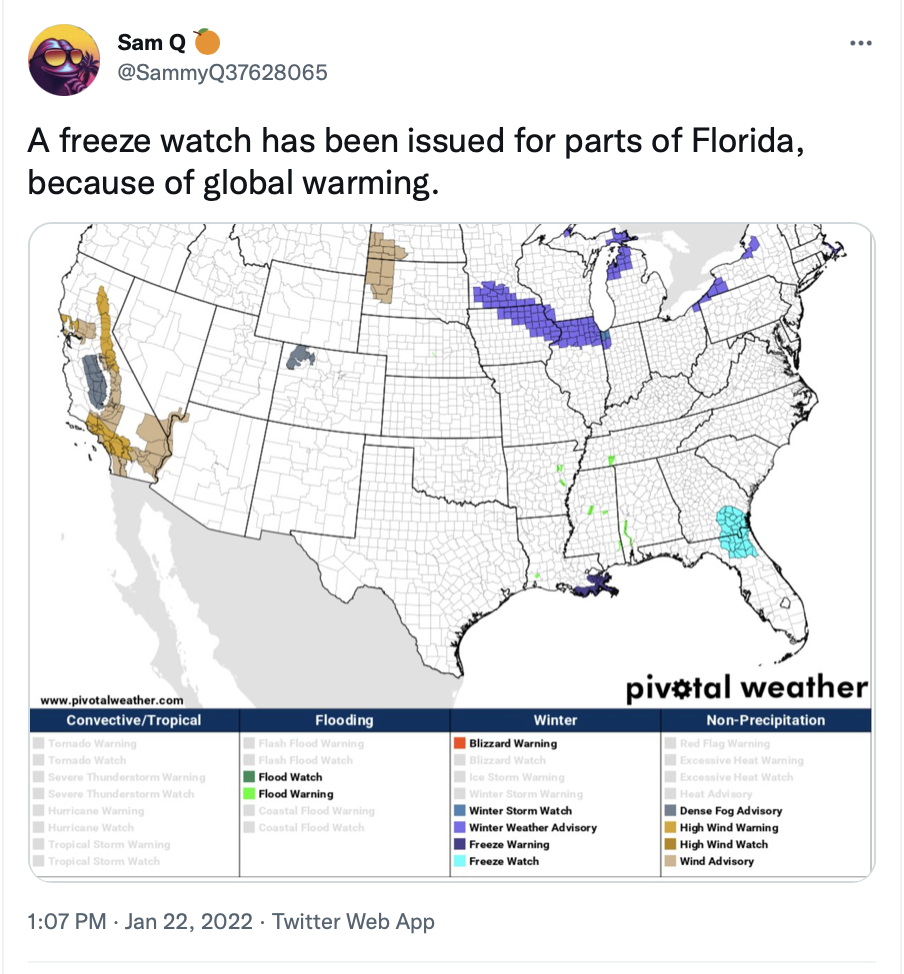Select the Flooding legend header
The height and width of the screenshot is (974, 904).
[x=344, y=720]
